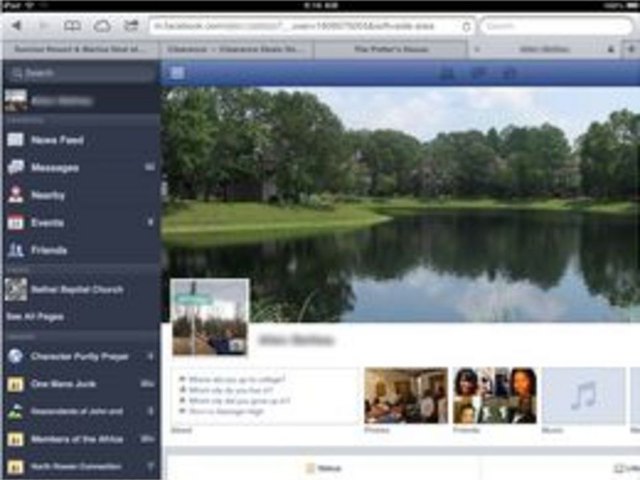
Task: Open iCloud tabs cloud icon
Action: tap(102, 26)
